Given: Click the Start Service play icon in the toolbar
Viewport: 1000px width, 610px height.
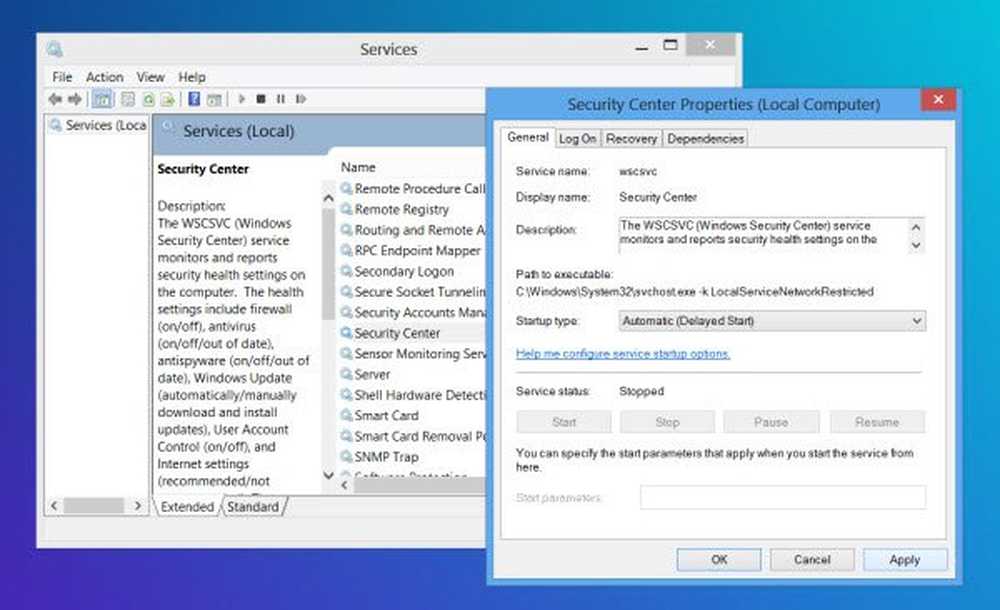Looking at the screenshot, I should [x=242, y=99].
